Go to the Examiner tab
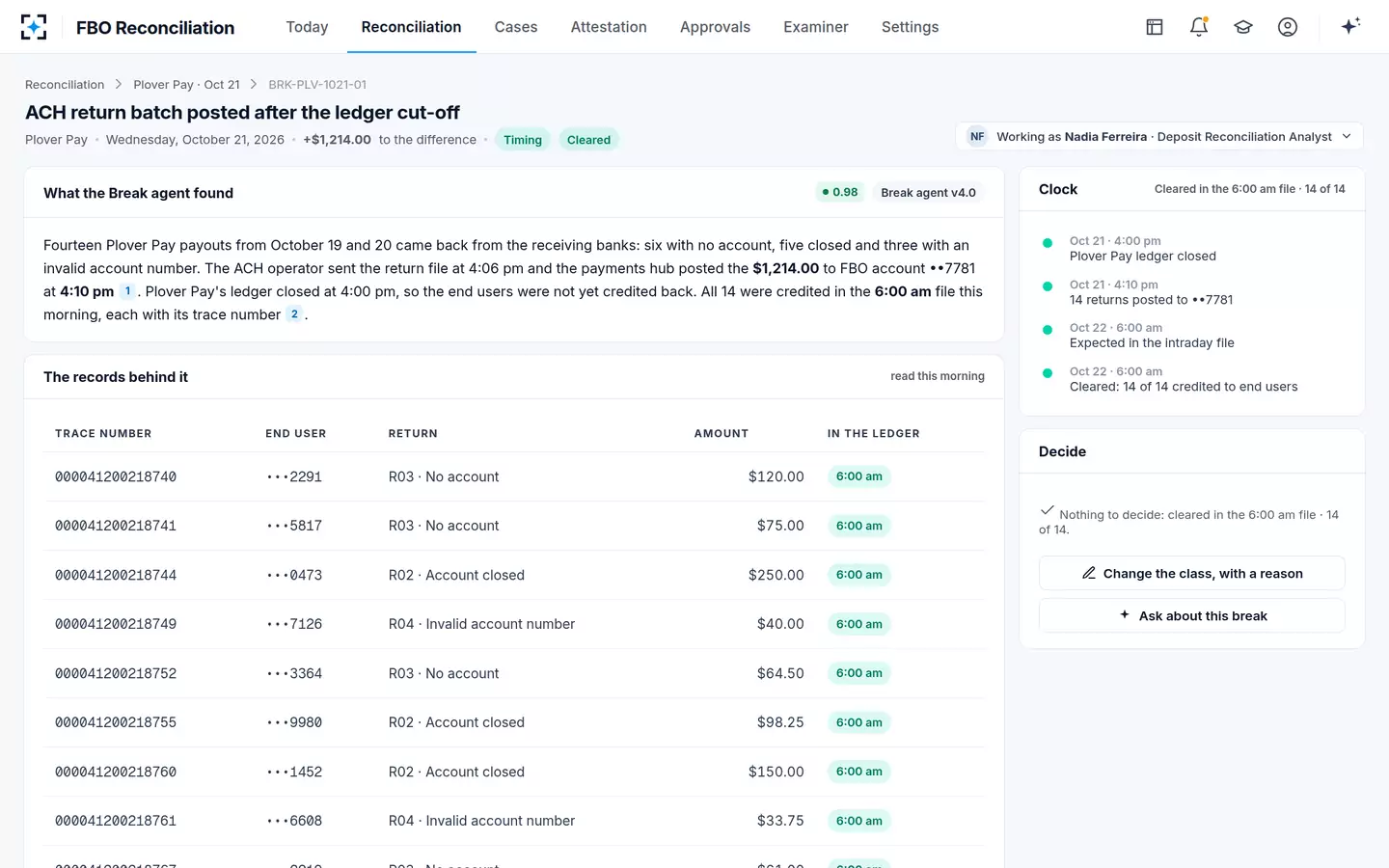 click(816, 27)
